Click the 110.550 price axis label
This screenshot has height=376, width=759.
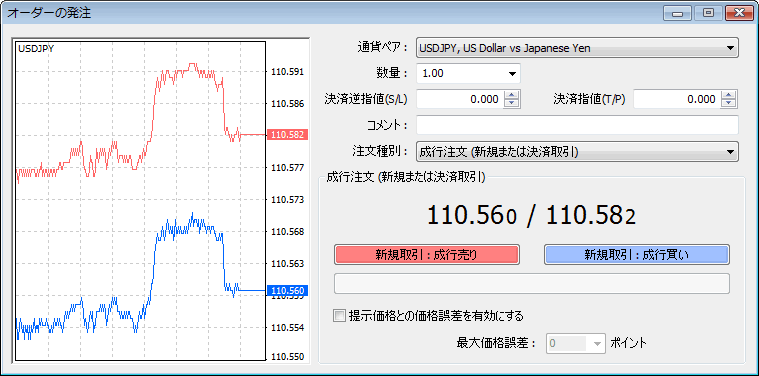(x=288, y=357)
